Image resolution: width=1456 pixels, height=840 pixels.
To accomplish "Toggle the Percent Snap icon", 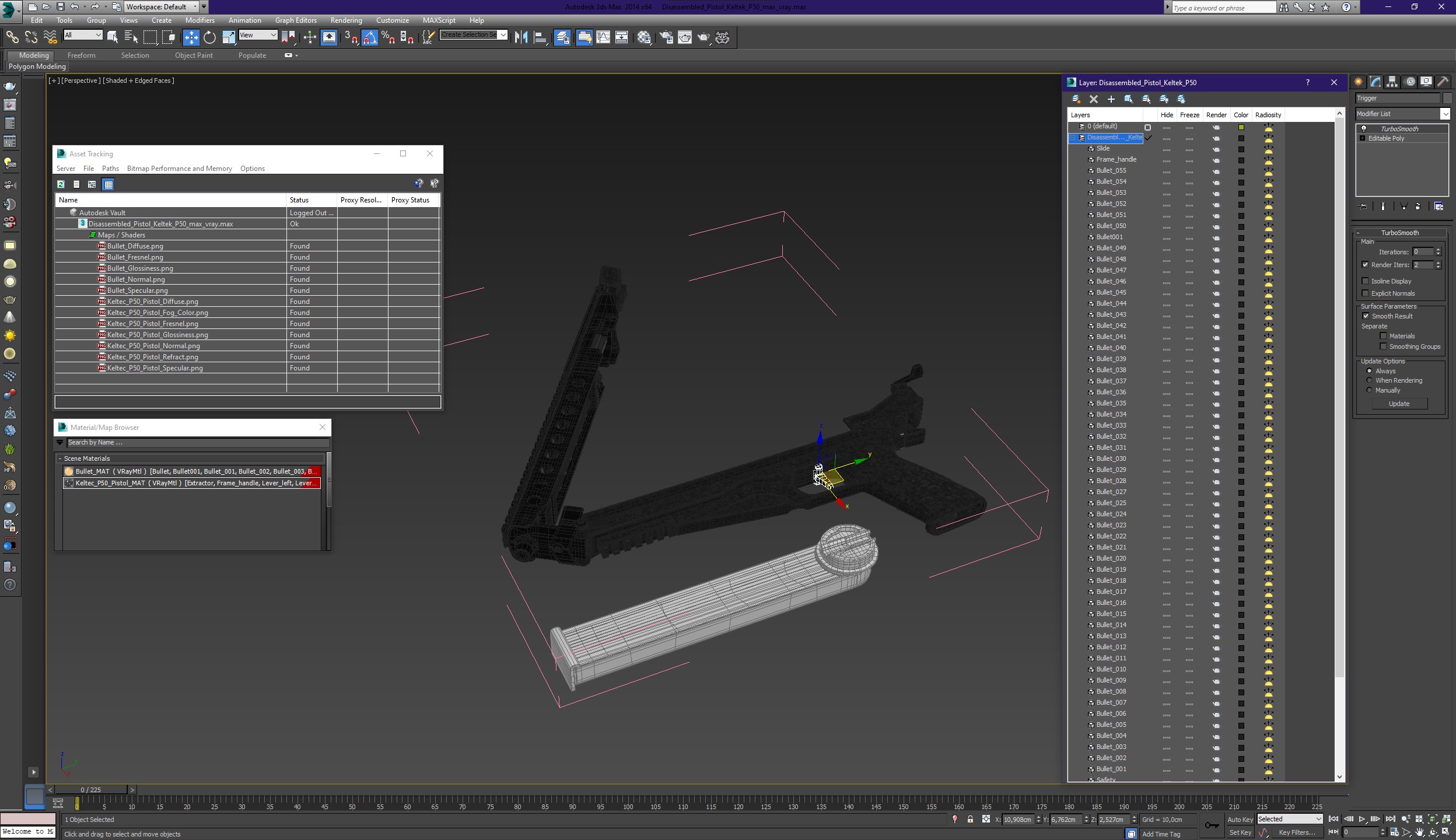I will 388,37.
